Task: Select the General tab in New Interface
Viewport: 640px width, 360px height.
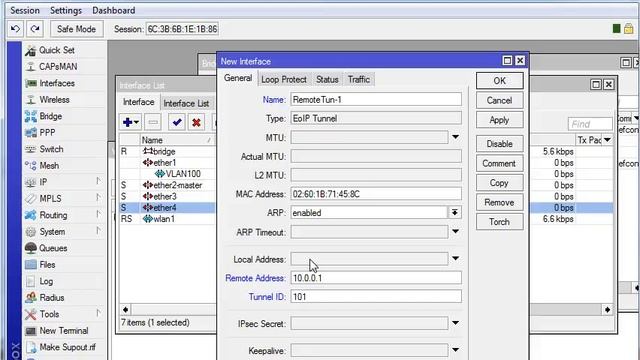Action: click(238, 78)
